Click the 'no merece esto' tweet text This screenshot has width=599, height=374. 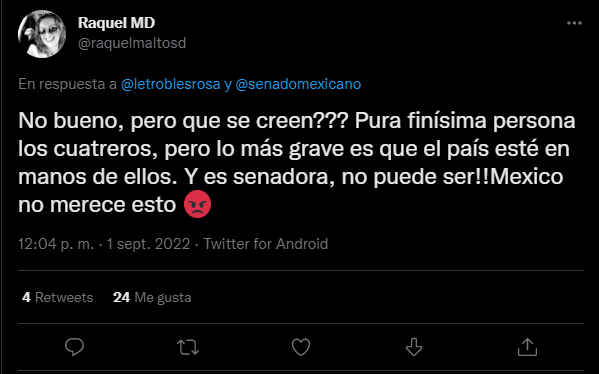click(97, 205)
